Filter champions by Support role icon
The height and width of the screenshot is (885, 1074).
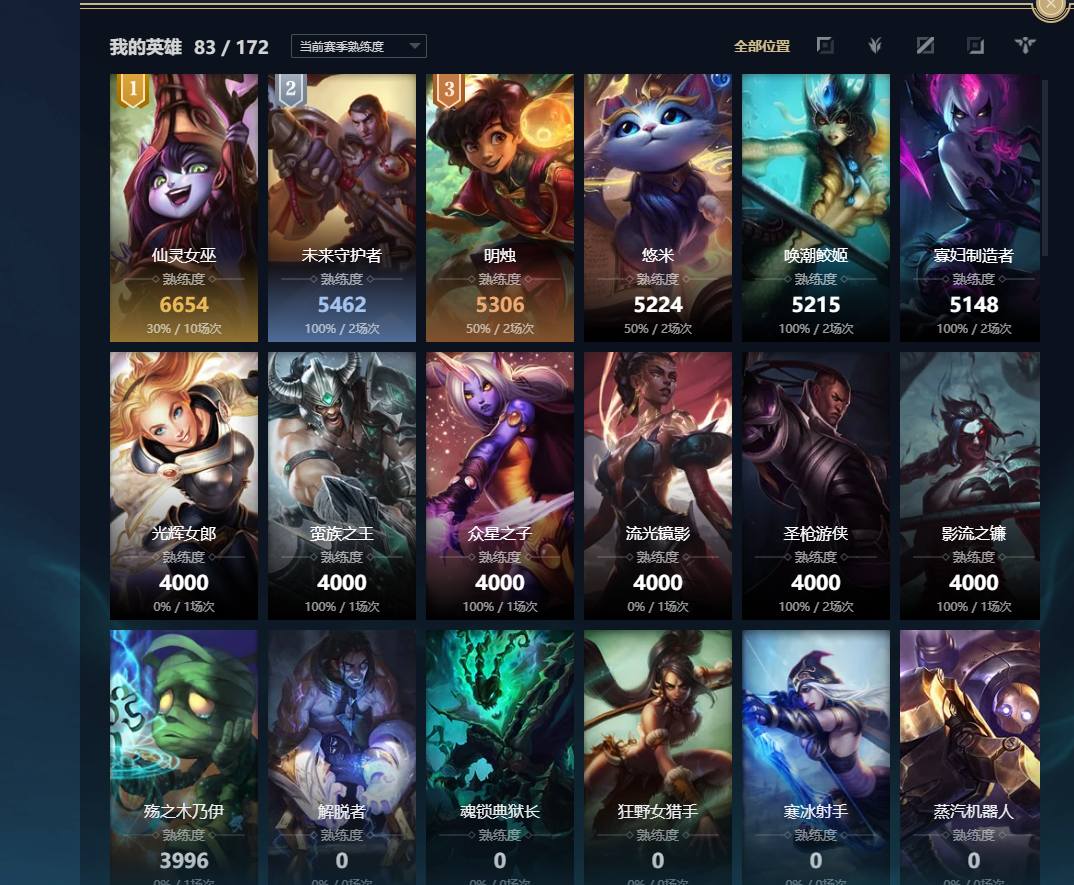(1025, 46)
